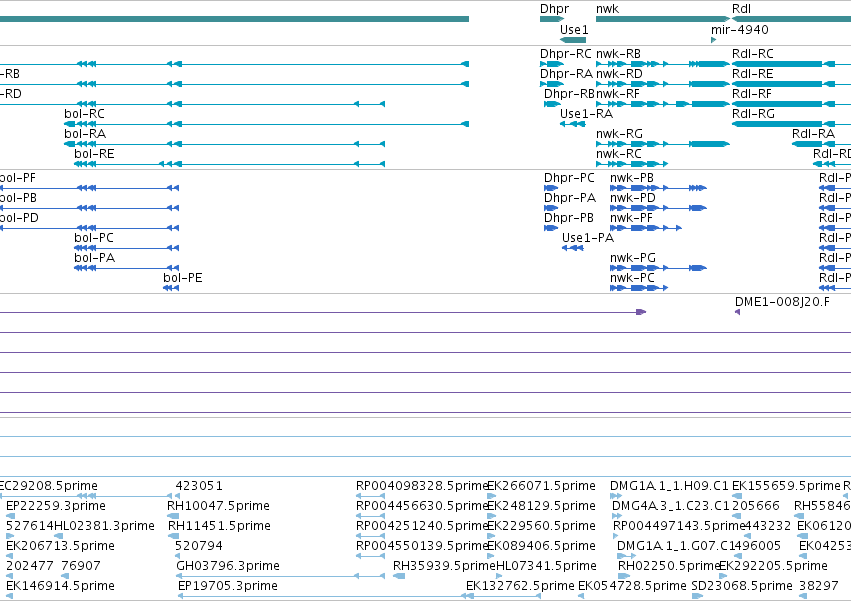
Task: Open EST RH10047.5prime
Action: (218, 506)
